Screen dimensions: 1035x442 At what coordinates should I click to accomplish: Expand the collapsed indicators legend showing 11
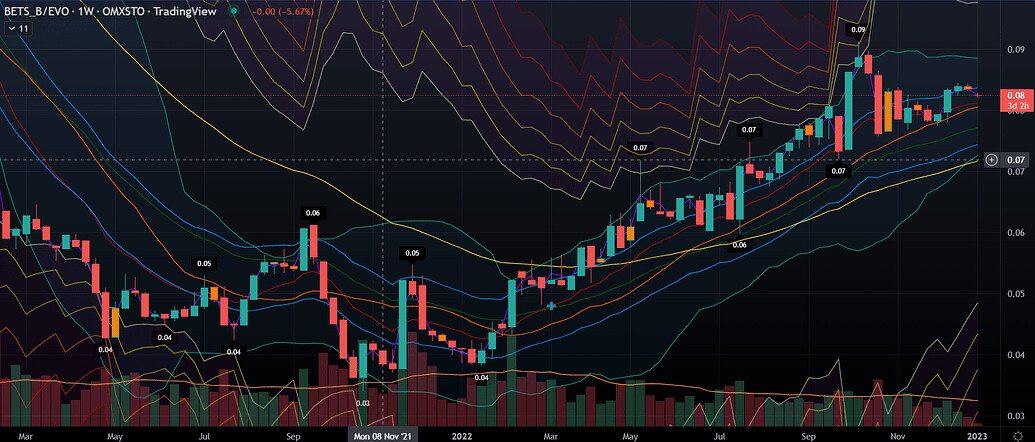coord(16,29)
